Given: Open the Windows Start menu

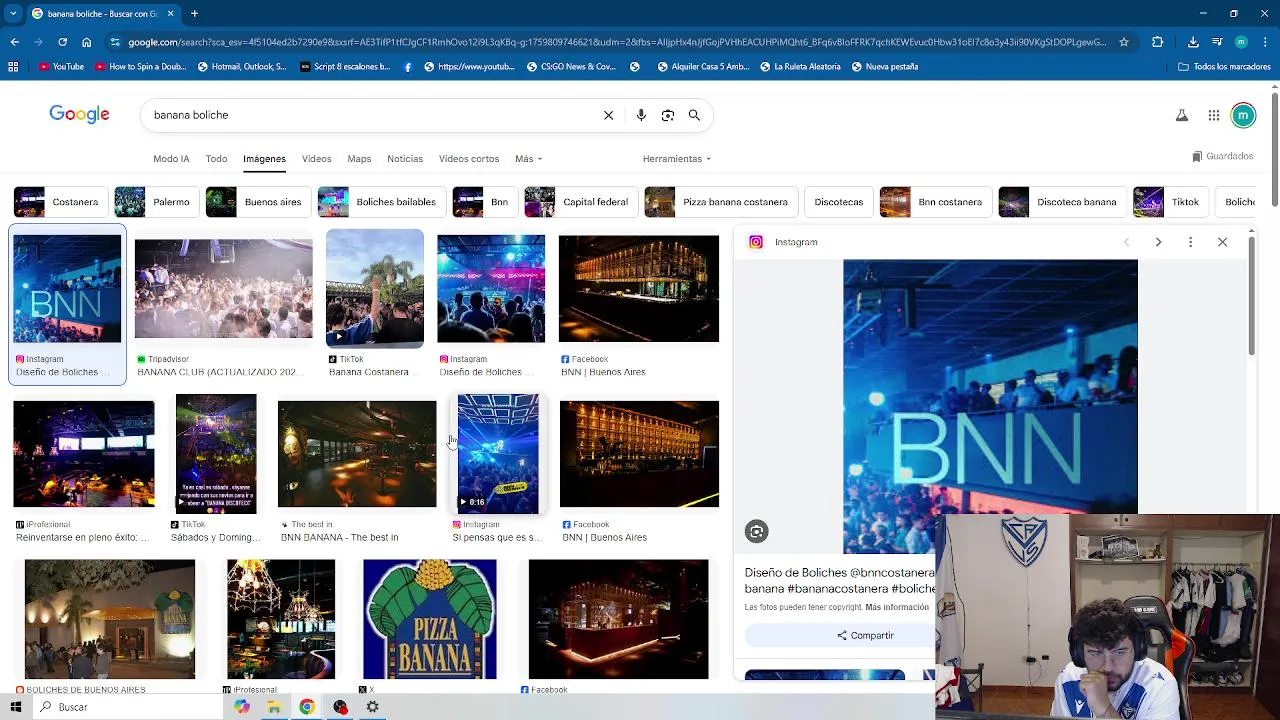Looking at the screenshot, I should (15, 707).
